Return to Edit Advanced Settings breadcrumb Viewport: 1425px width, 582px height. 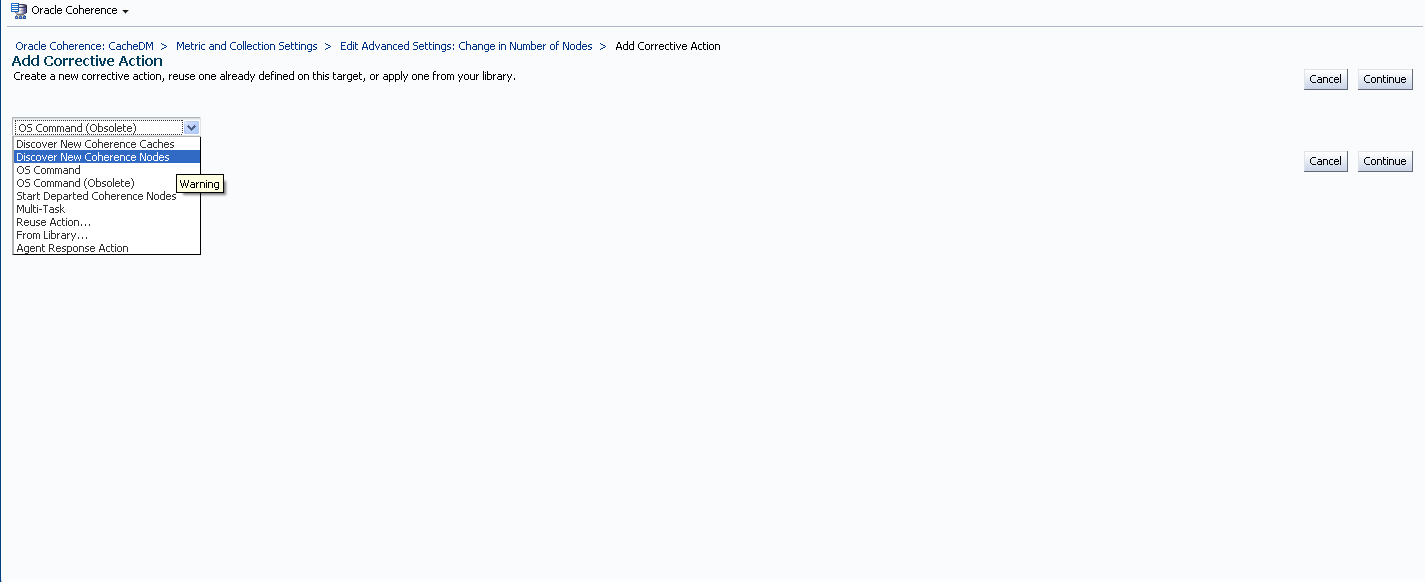[466, 46]
